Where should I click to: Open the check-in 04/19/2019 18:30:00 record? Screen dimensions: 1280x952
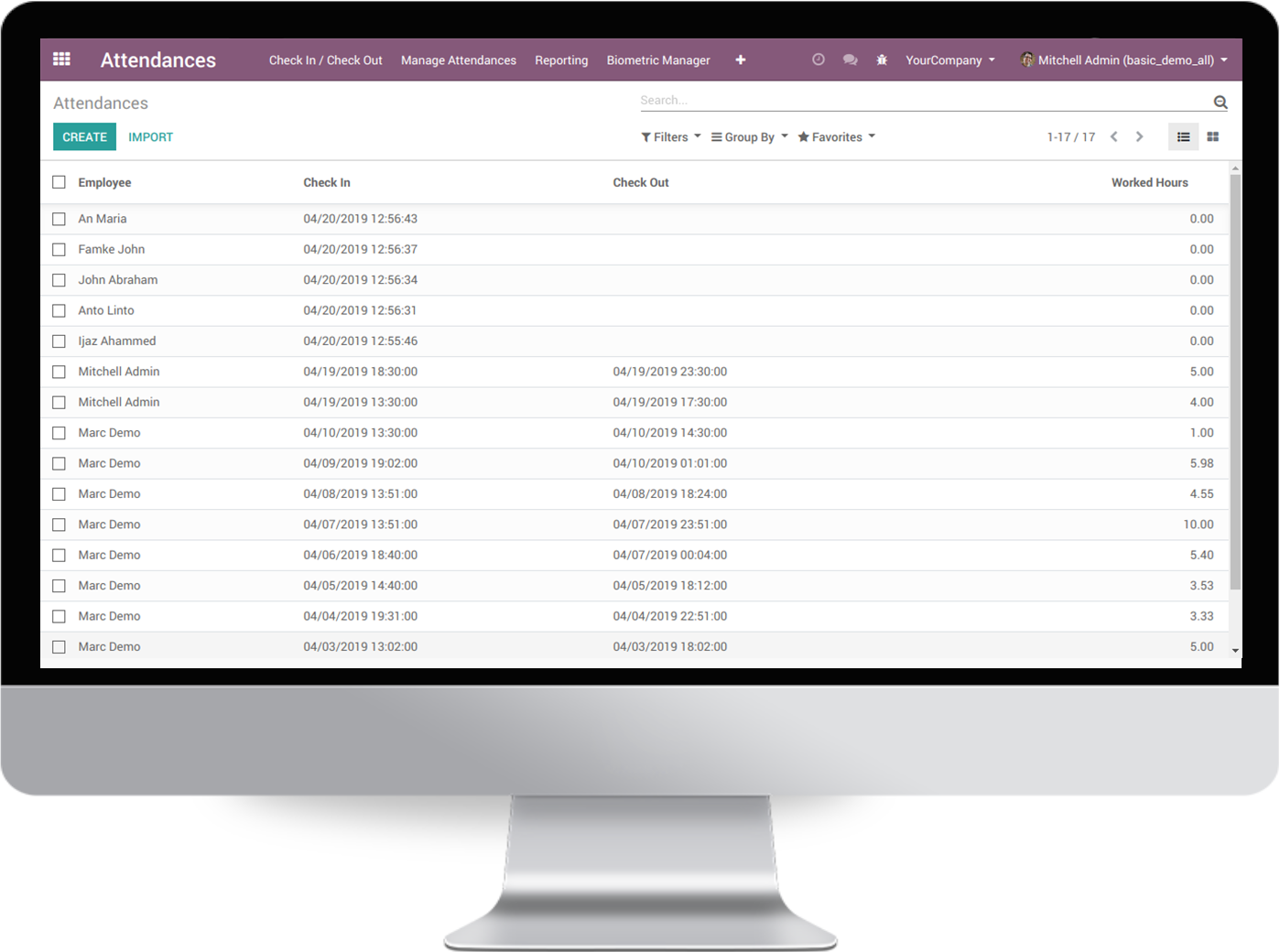(361, 372)
